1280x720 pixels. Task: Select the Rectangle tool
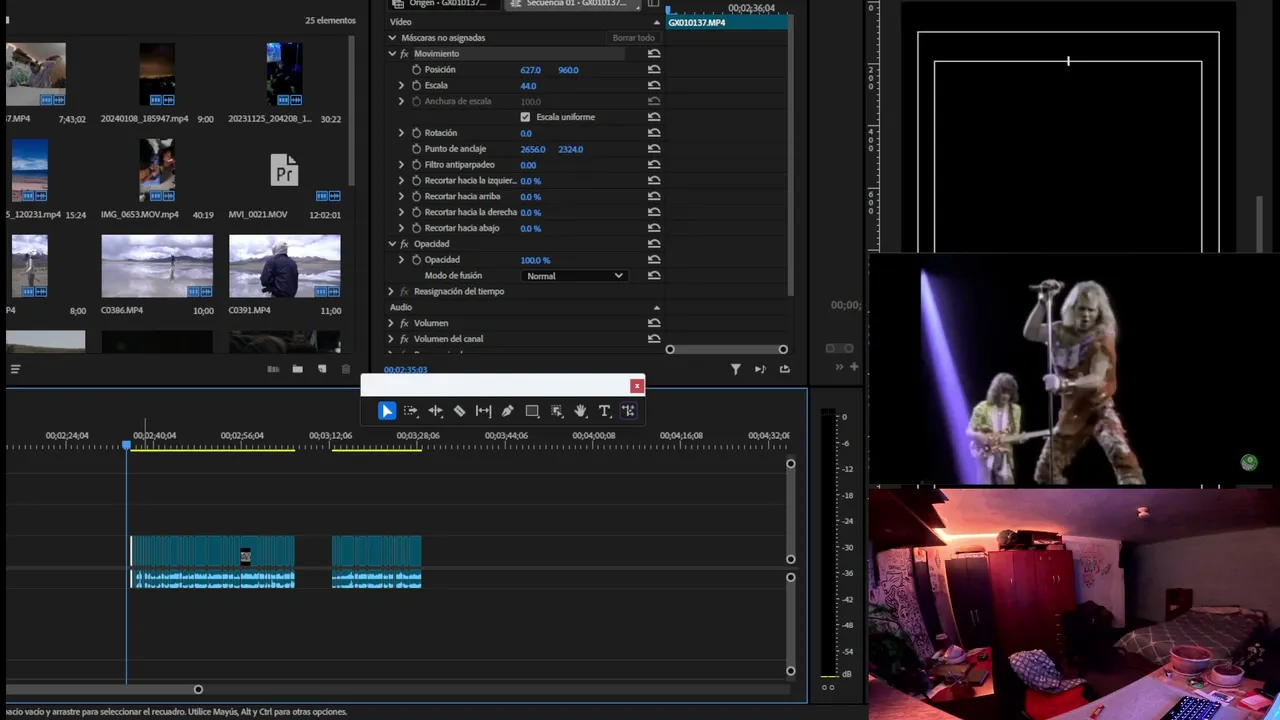(532, 411)
